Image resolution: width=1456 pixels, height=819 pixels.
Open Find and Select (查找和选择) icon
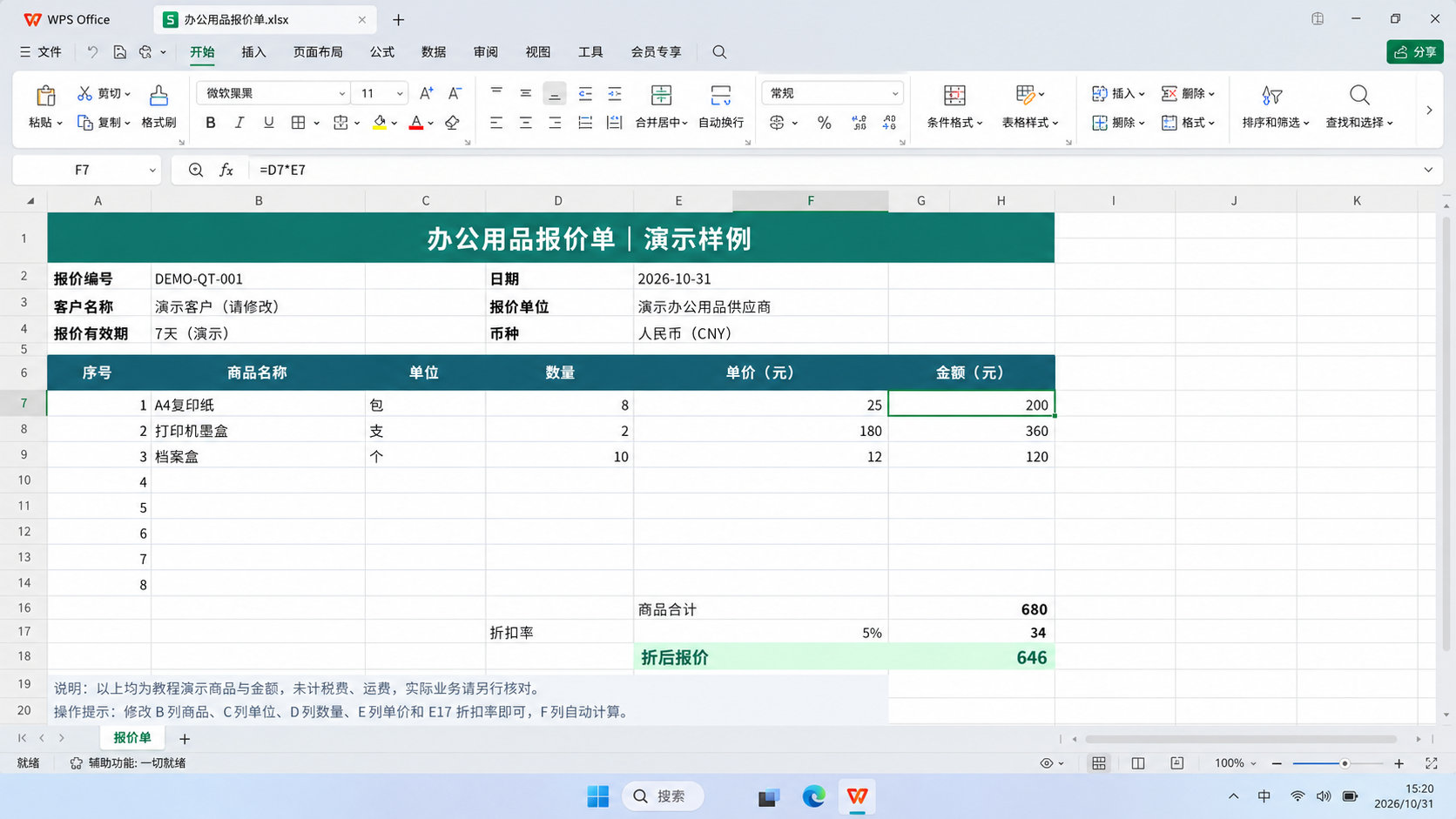(1359, 95)
